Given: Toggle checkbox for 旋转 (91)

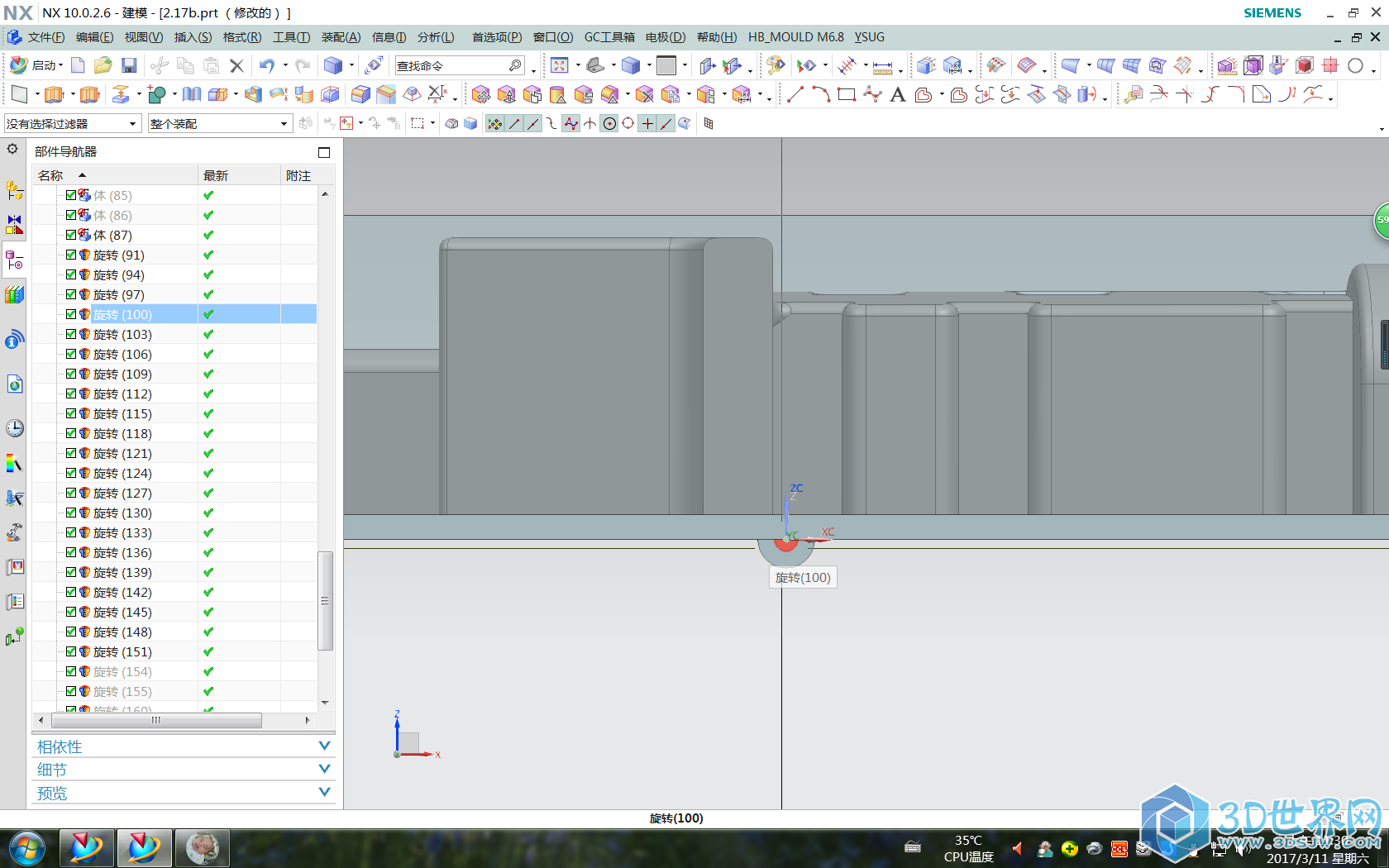Looking at the screenshot, I should 71,255.
